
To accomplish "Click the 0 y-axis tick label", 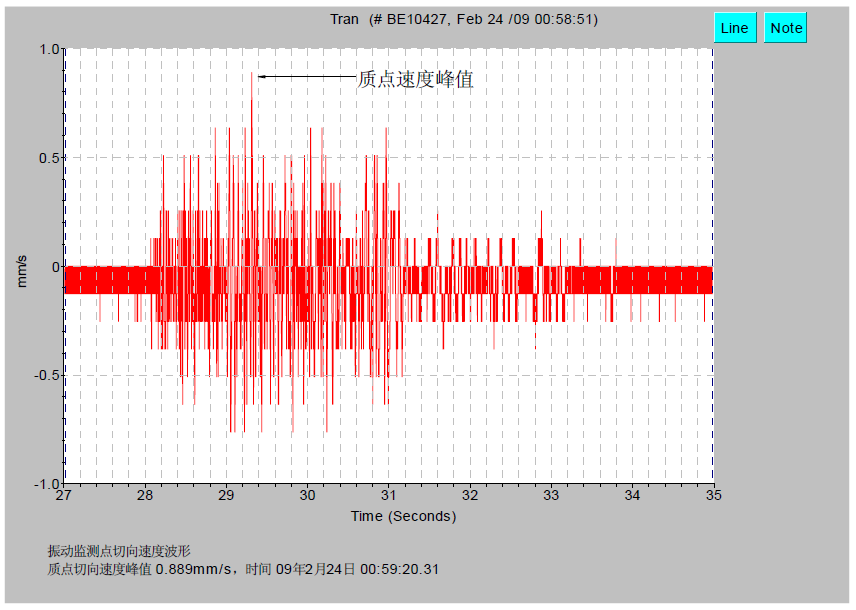I will tap(56, 267).
